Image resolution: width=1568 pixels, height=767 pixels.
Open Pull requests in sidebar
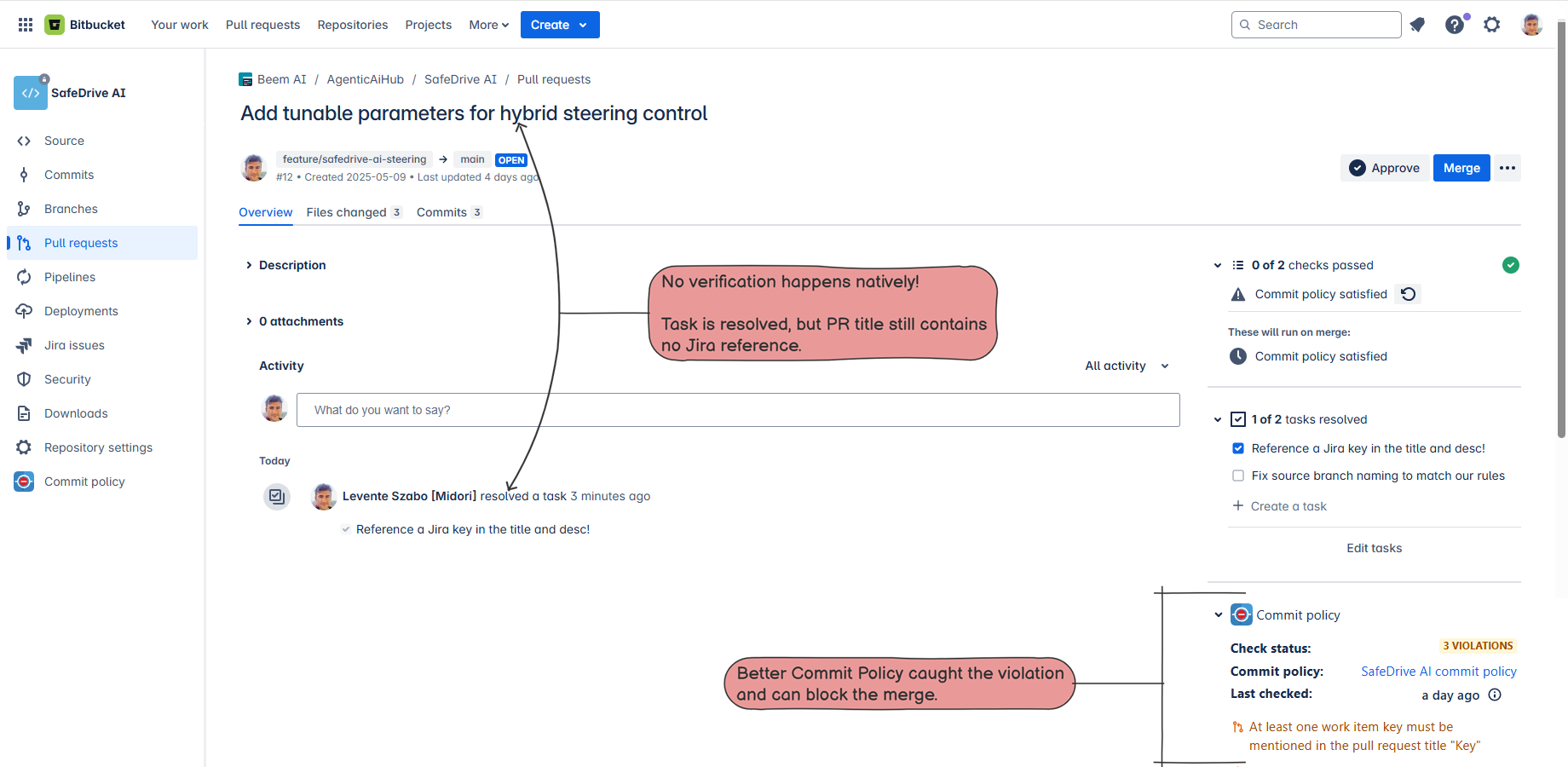point(102,243)
